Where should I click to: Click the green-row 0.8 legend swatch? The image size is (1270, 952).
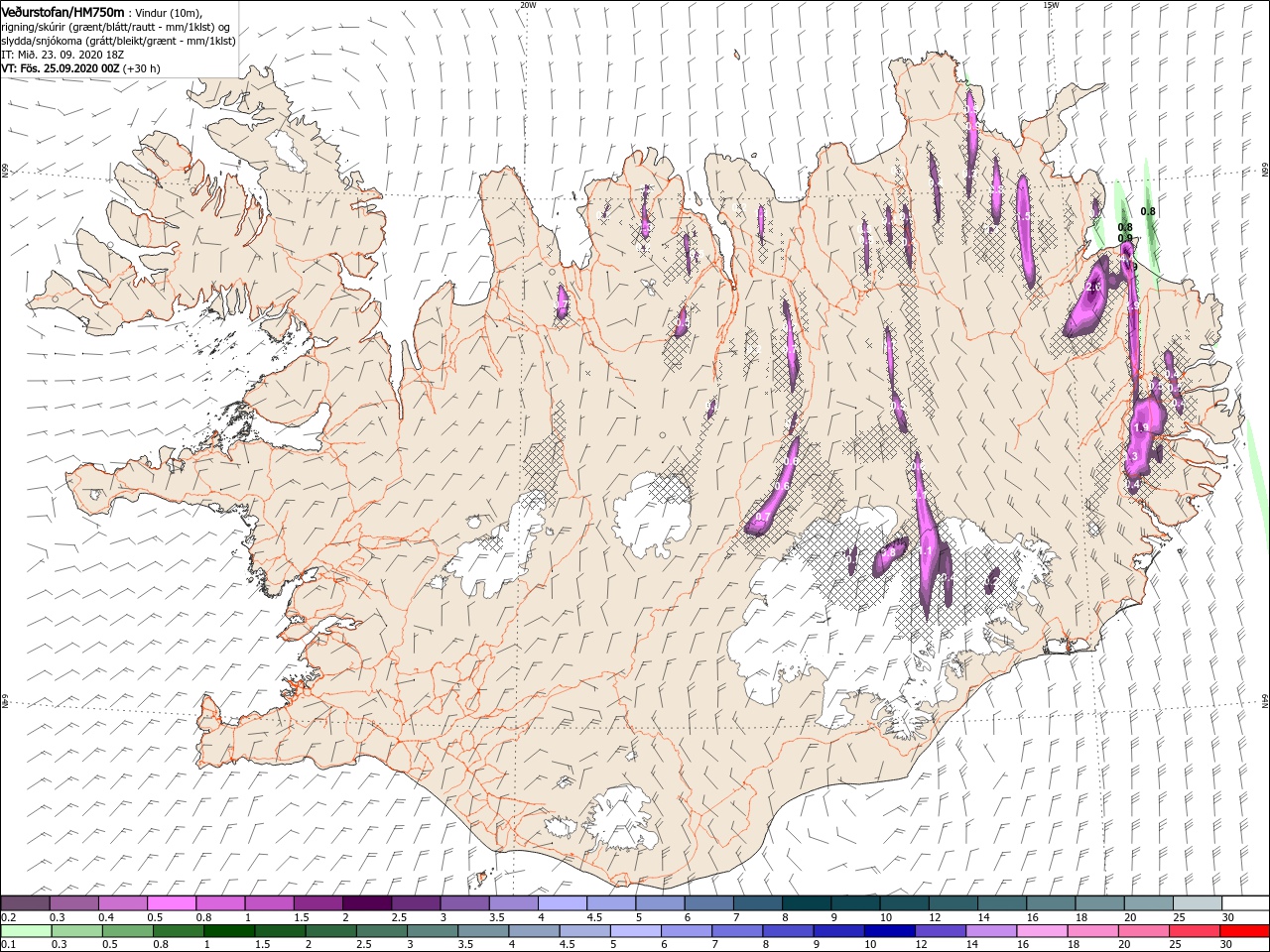click(178, 931)
